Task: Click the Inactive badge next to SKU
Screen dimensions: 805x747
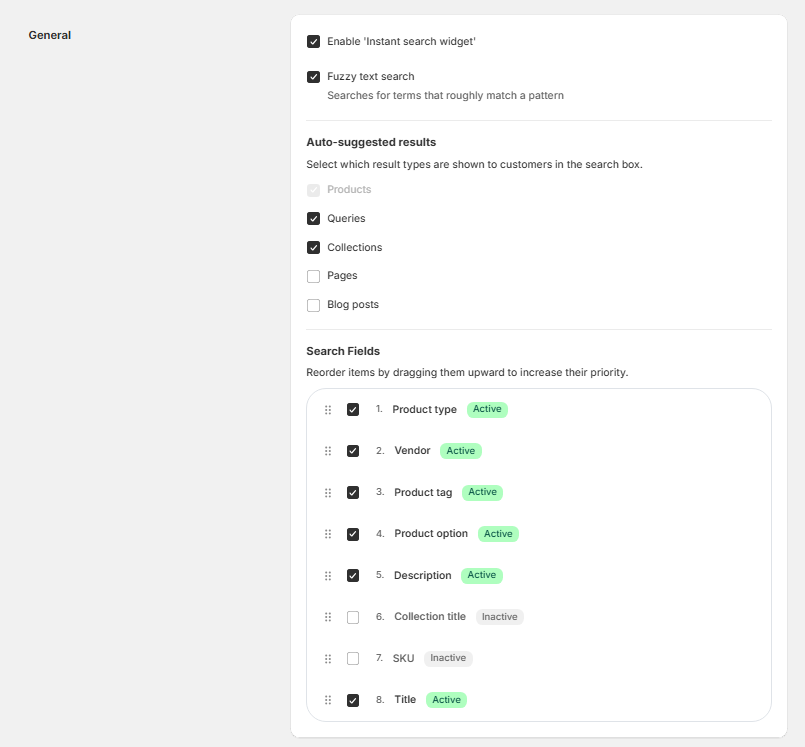Action: pos(448,658)
